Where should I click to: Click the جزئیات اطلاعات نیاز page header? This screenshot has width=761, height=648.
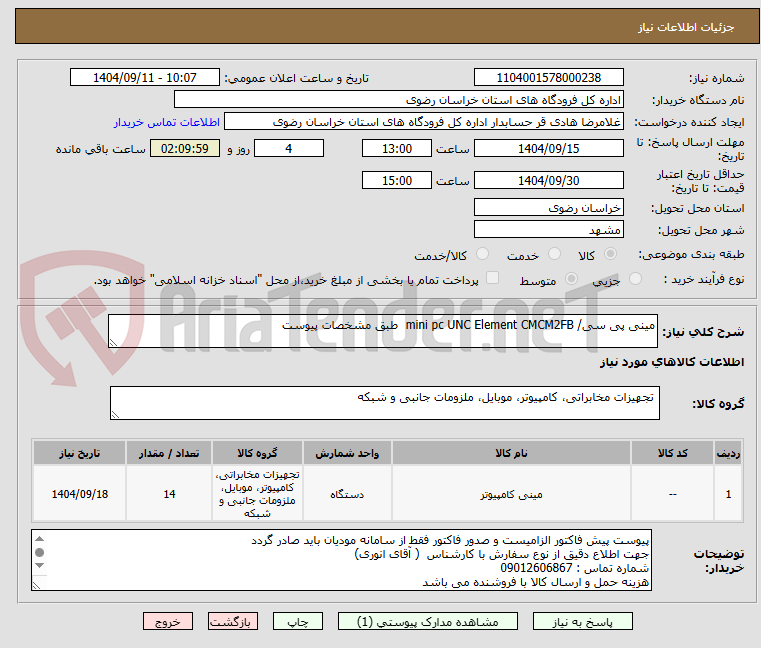click(x=686, y=27)
